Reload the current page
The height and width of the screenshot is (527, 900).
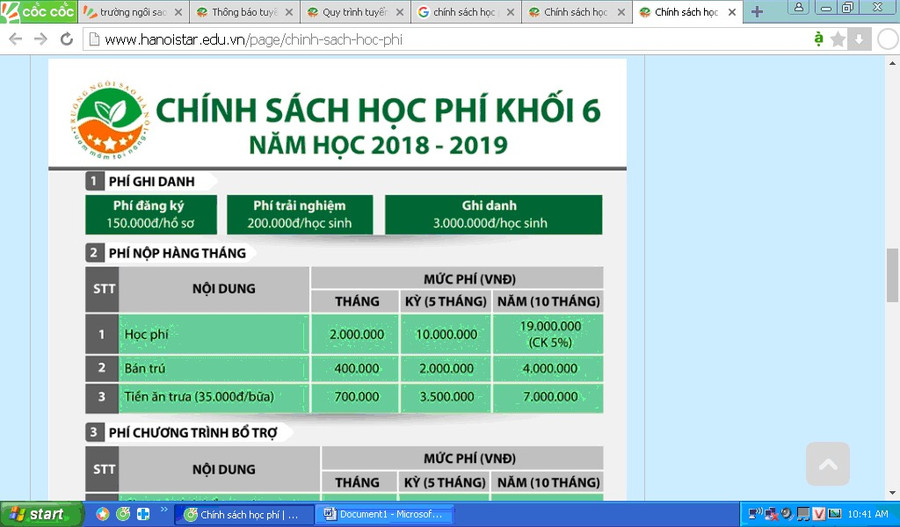point(67,39)
